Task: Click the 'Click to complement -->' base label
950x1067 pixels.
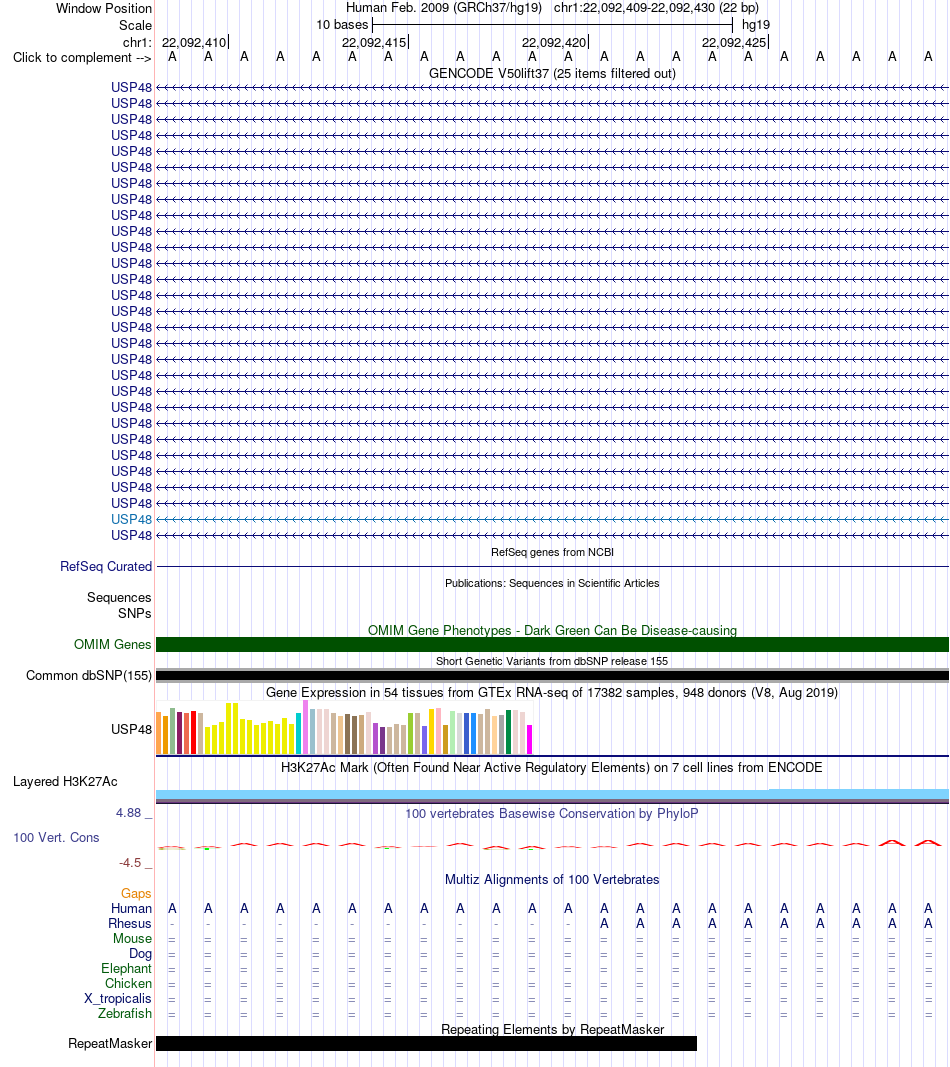Action: coord(82,58)
